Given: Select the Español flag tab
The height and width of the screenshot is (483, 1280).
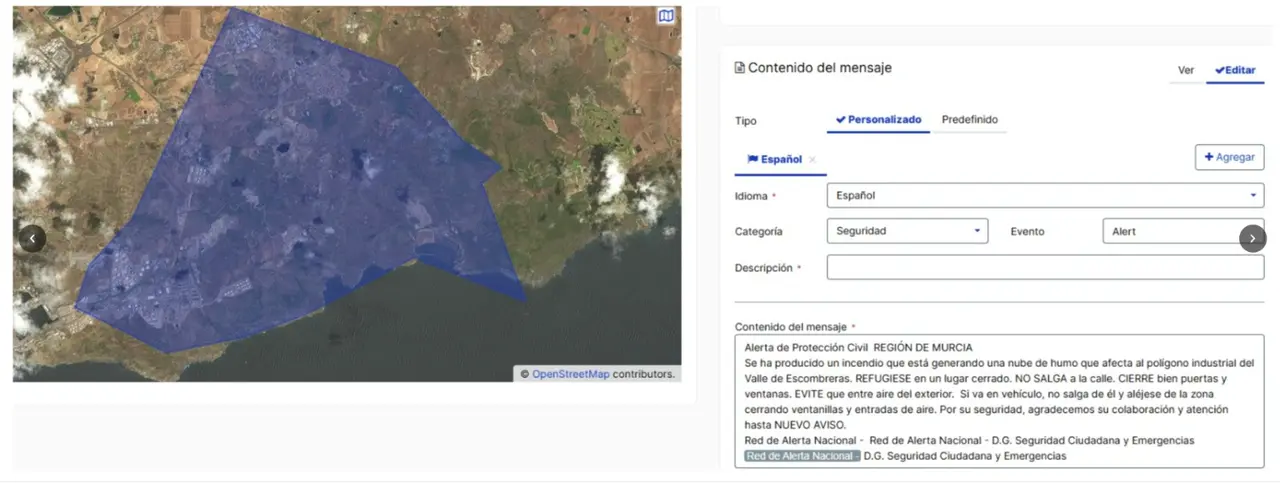Looking at the screenshot, I should [775, 159].
